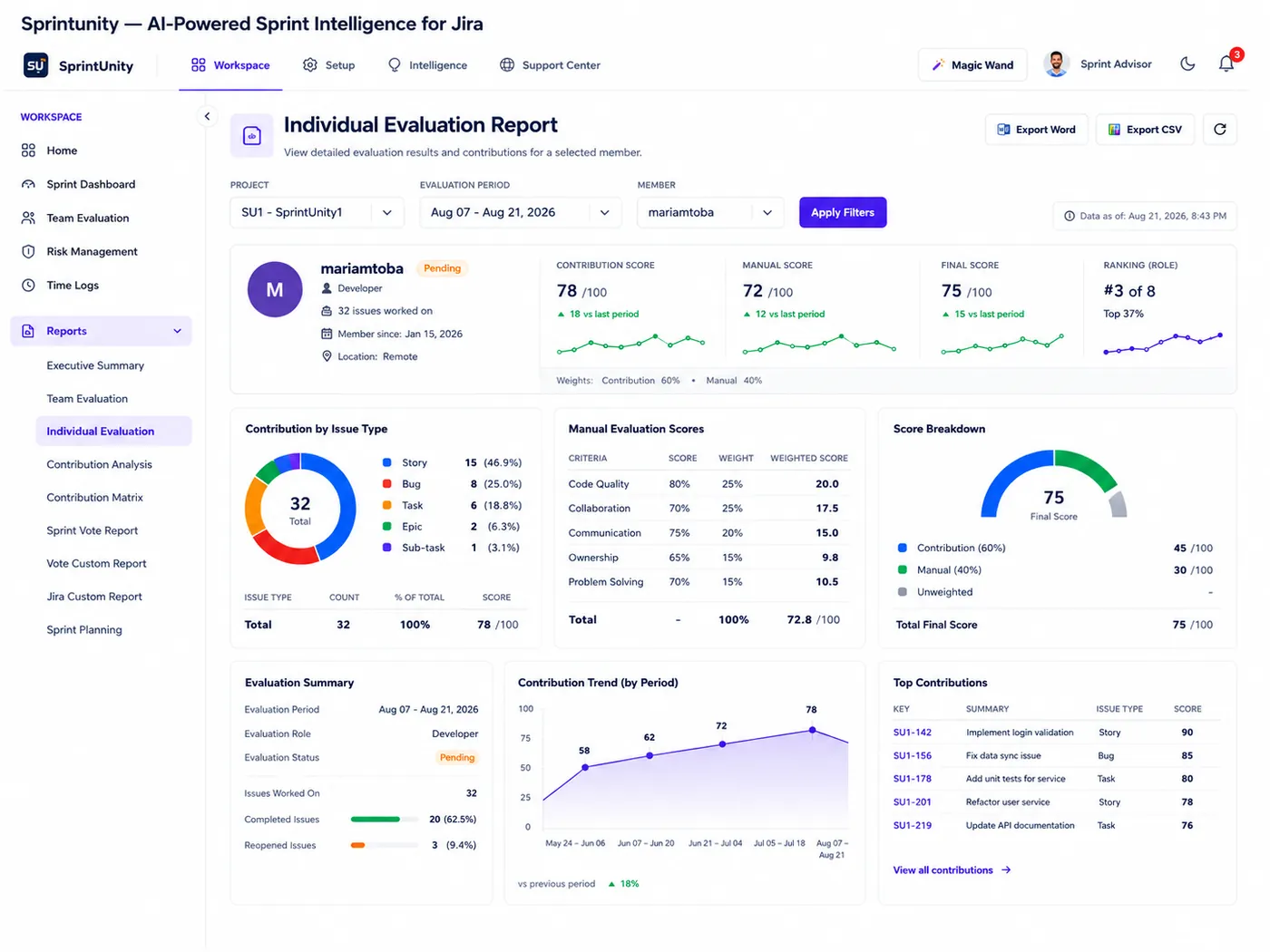
Task: Open Vote Custom Report
Action: [96, 564]
